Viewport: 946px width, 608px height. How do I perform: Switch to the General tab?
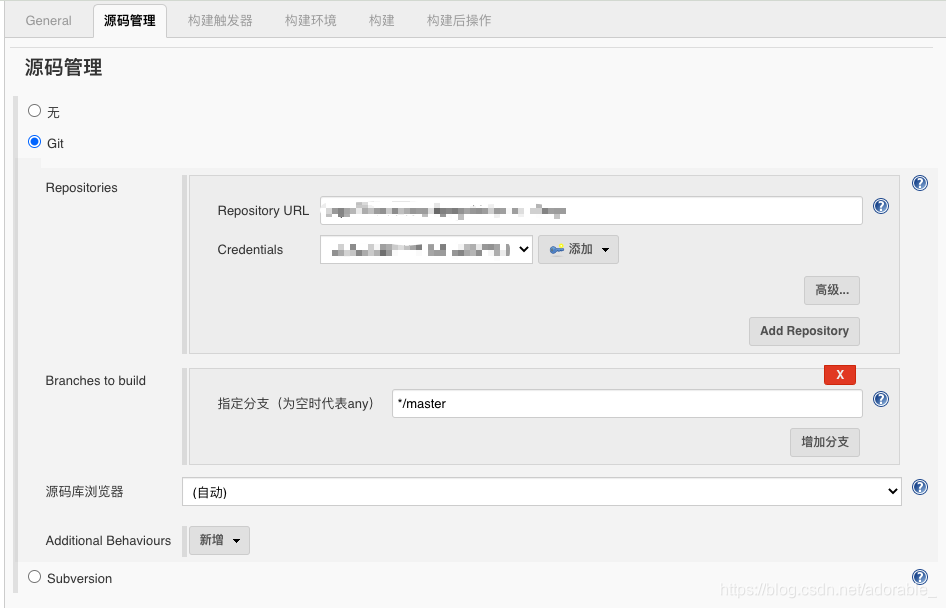tap(48, 21)
